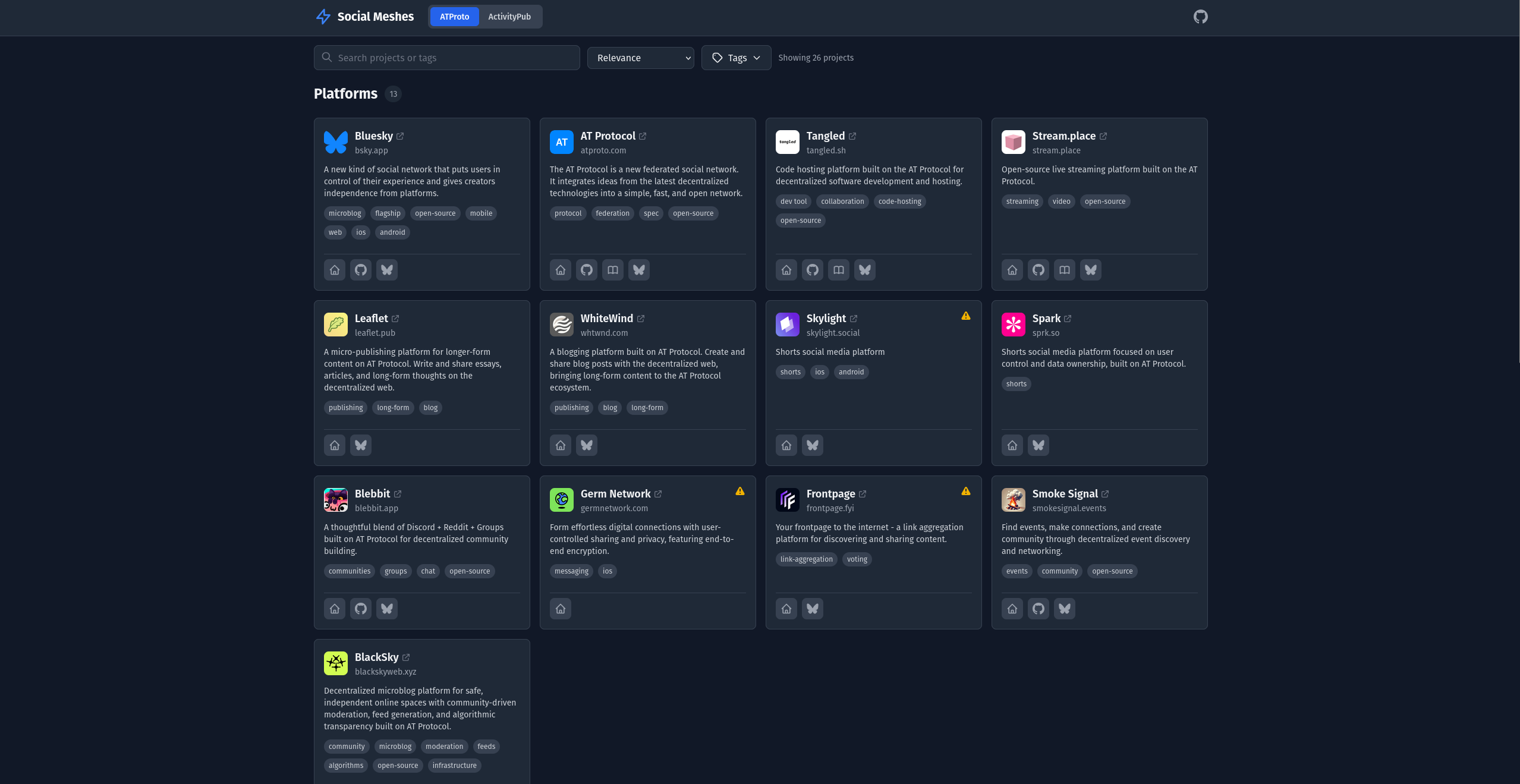Image resolution: width=1520 pixels, height=784 pixels.
Task: Open the WhiteWind project link
Action: [x=607, y=318]
